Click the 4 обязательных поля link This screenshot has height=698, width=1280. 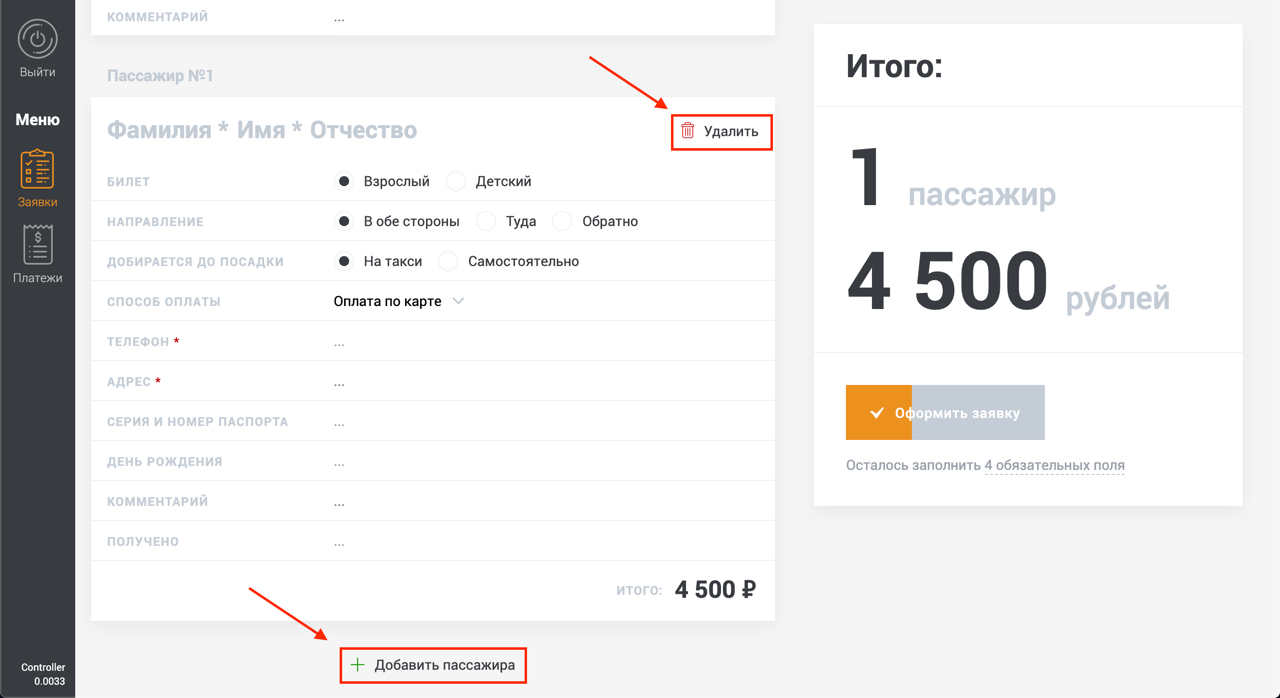[1054, 465]
